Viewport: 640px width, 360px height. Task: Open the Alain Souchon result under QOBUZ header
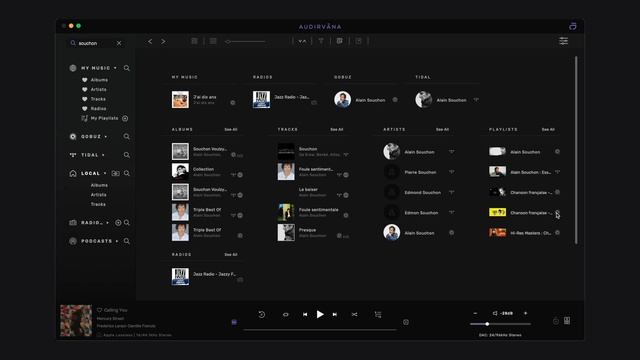tap(366, 100)
